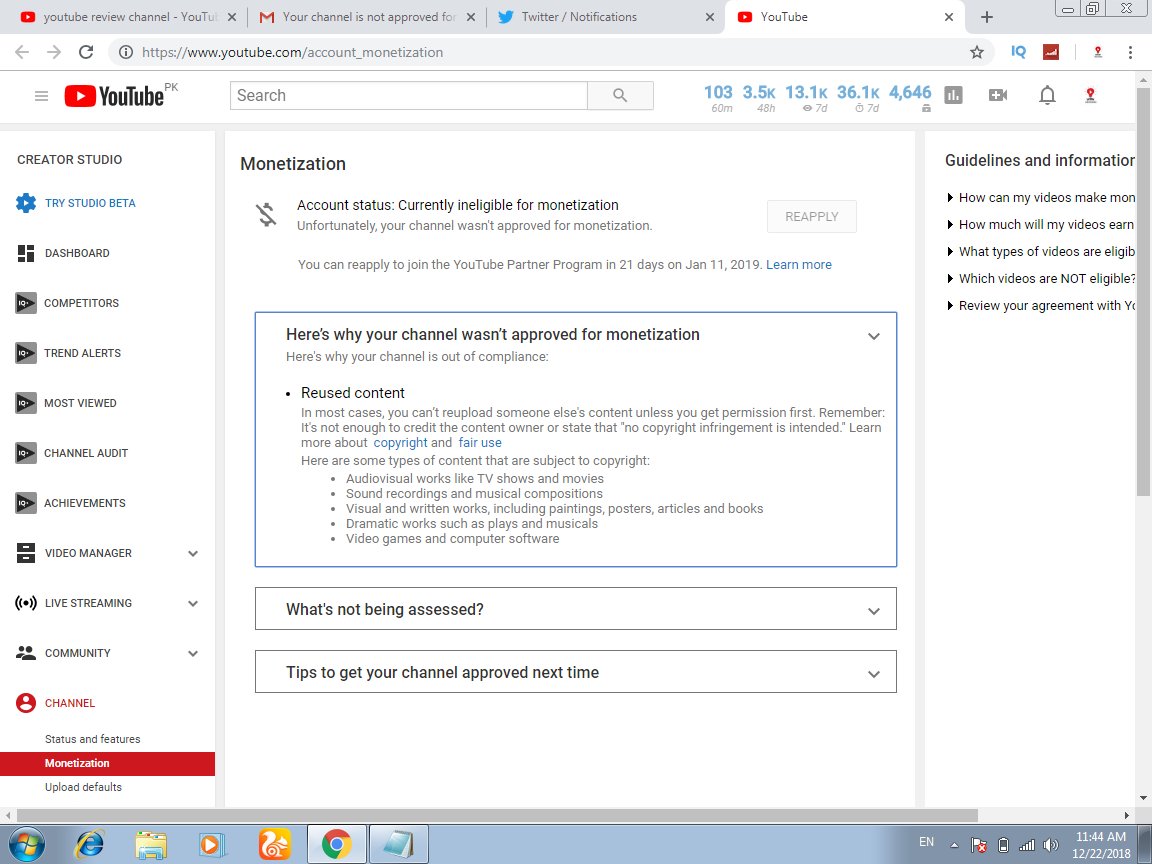Open the account avatar menu in YouTube header
1152x864 pixels.
pos(1090,95)
